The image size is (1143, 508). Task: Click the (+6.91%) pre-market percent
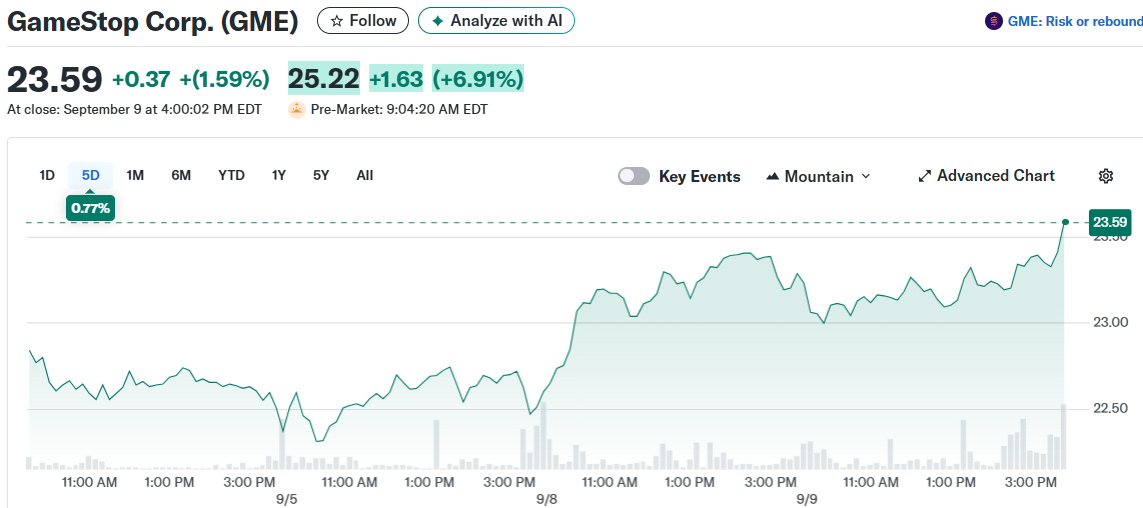click(x=477, y=79)
